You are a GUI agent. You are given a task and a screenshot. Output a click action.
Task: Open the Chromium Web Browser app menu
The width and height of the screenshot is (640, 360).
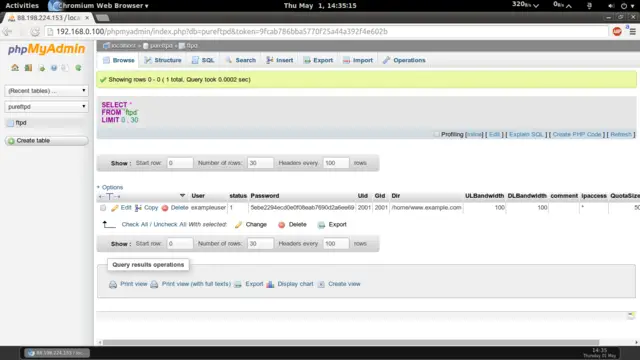pos(98,6)
